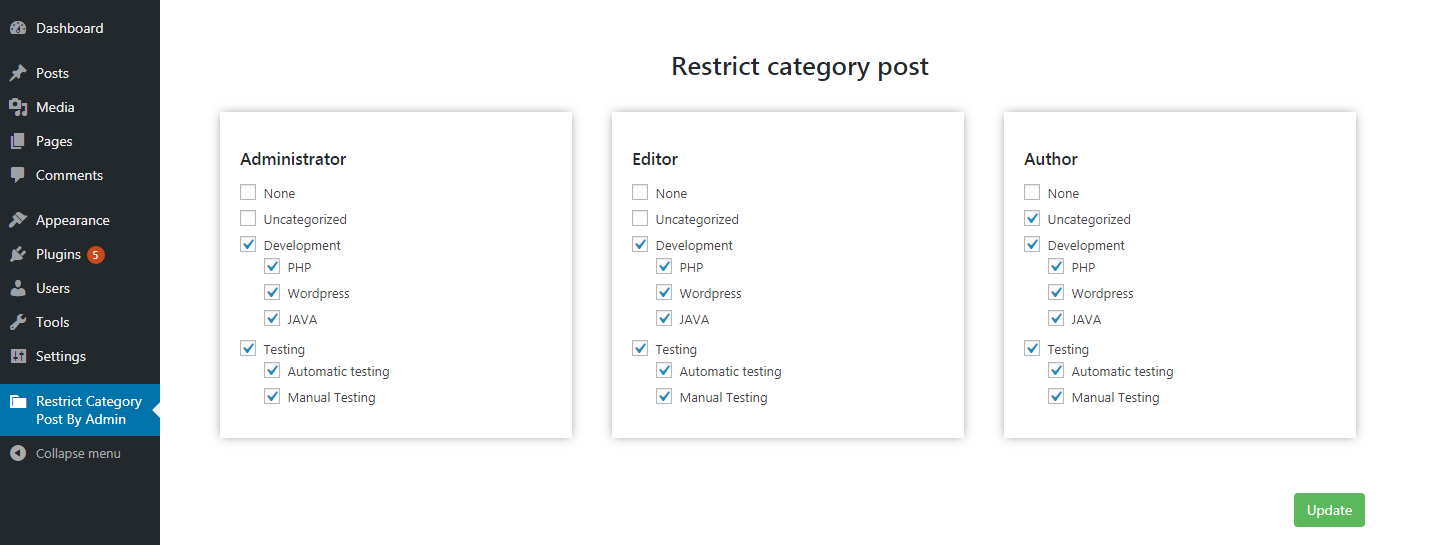This screenshot has width=1439, height=545.
Task: Uncheck Wordpress under Administrator
Action: coord(272,292)
